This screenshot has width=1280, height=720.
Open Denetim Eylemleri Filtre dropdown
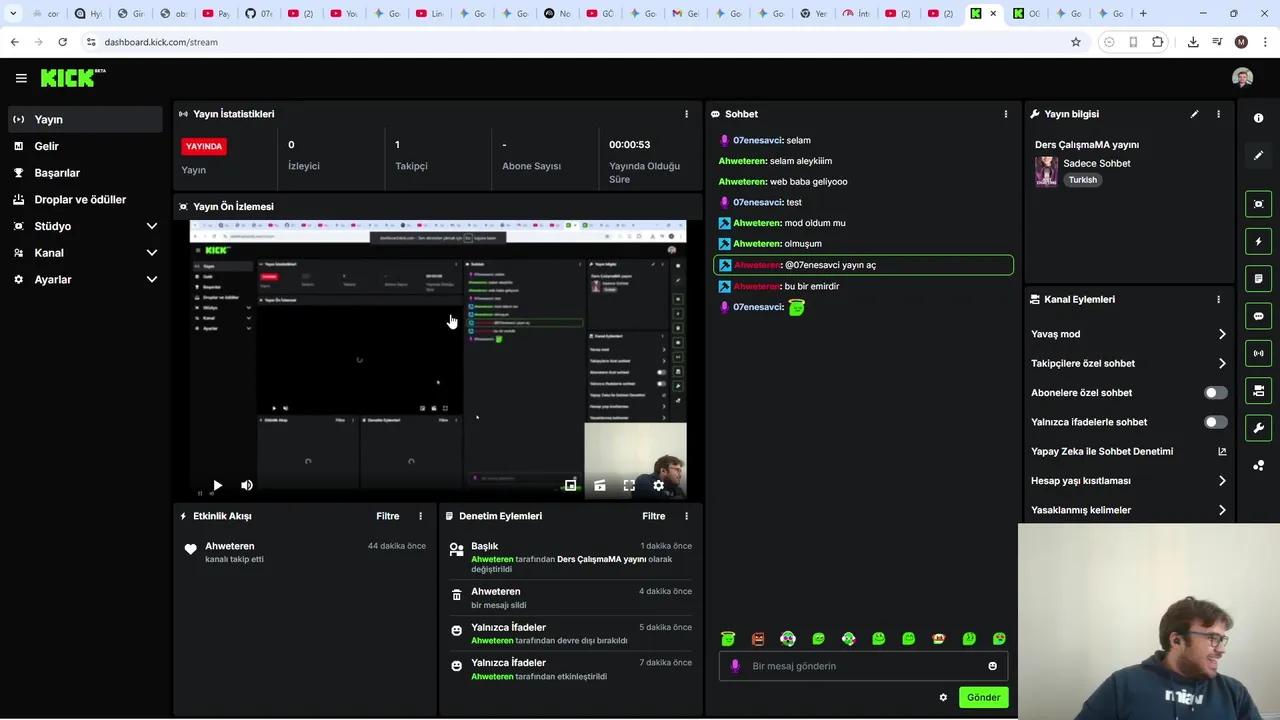(653, 516)
